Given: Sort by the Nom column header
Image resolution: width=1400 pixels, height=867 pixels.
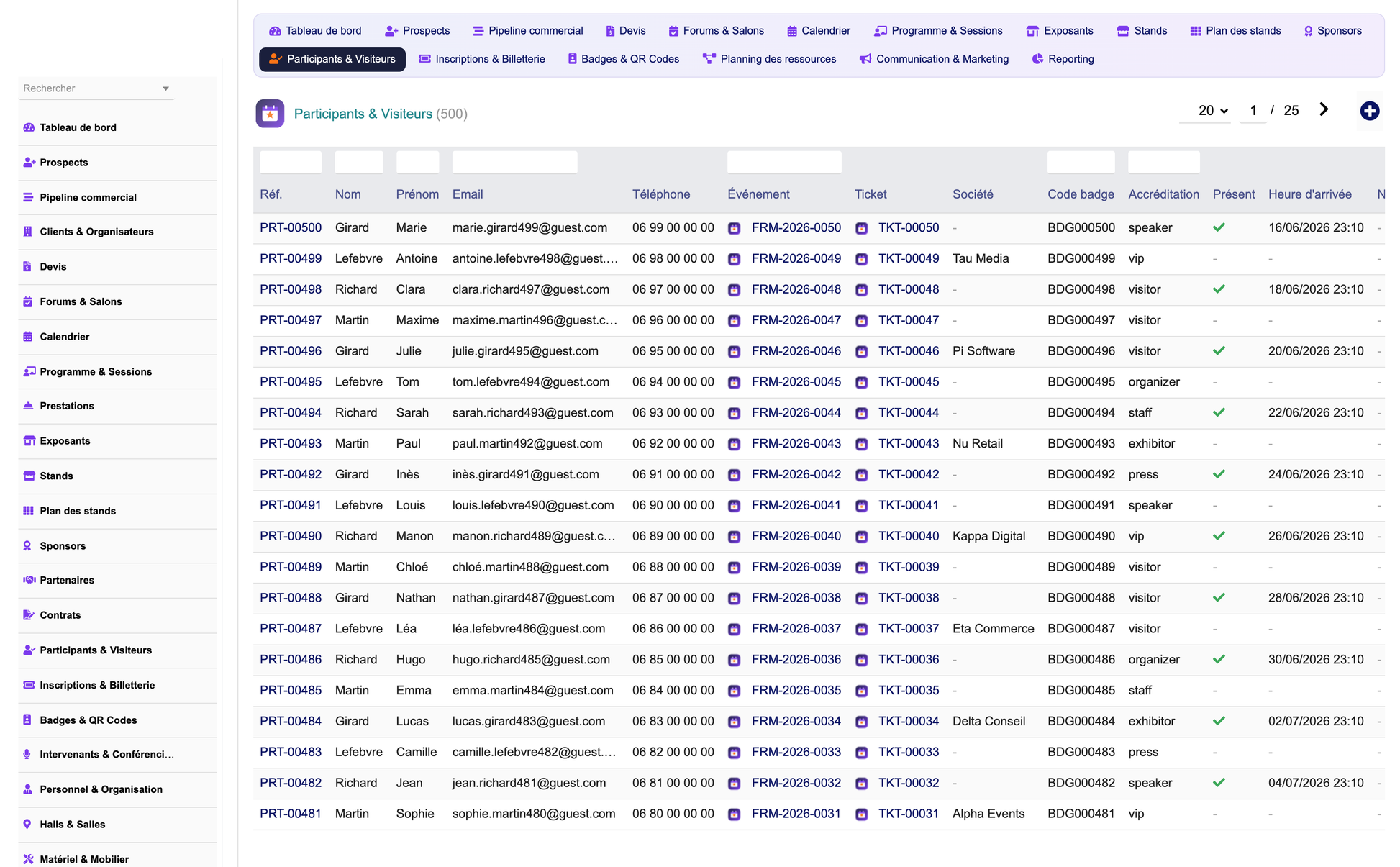Looking at the screenshot, I should [x=348, y=194].
